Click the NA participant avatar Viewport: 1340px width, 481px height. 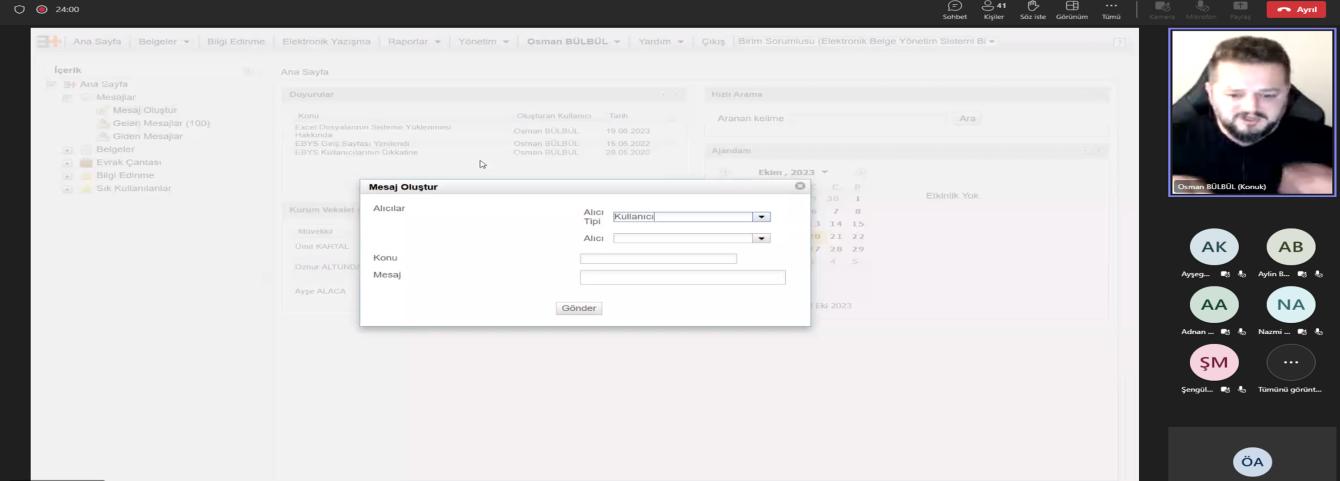pyautogui.click(x=1291, y=305)
